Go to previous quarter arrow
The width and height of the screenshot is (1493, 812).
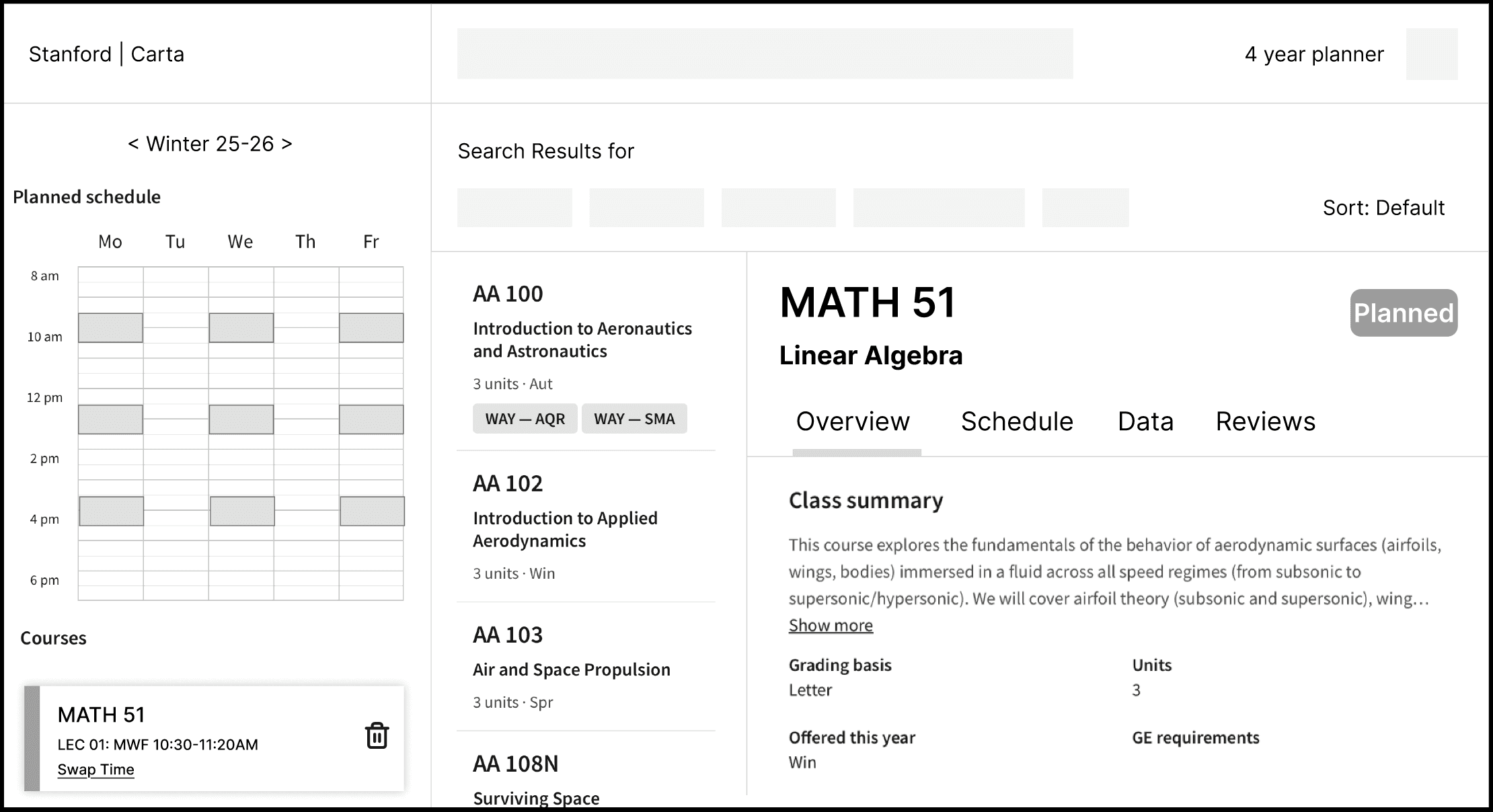pos(133,144)
